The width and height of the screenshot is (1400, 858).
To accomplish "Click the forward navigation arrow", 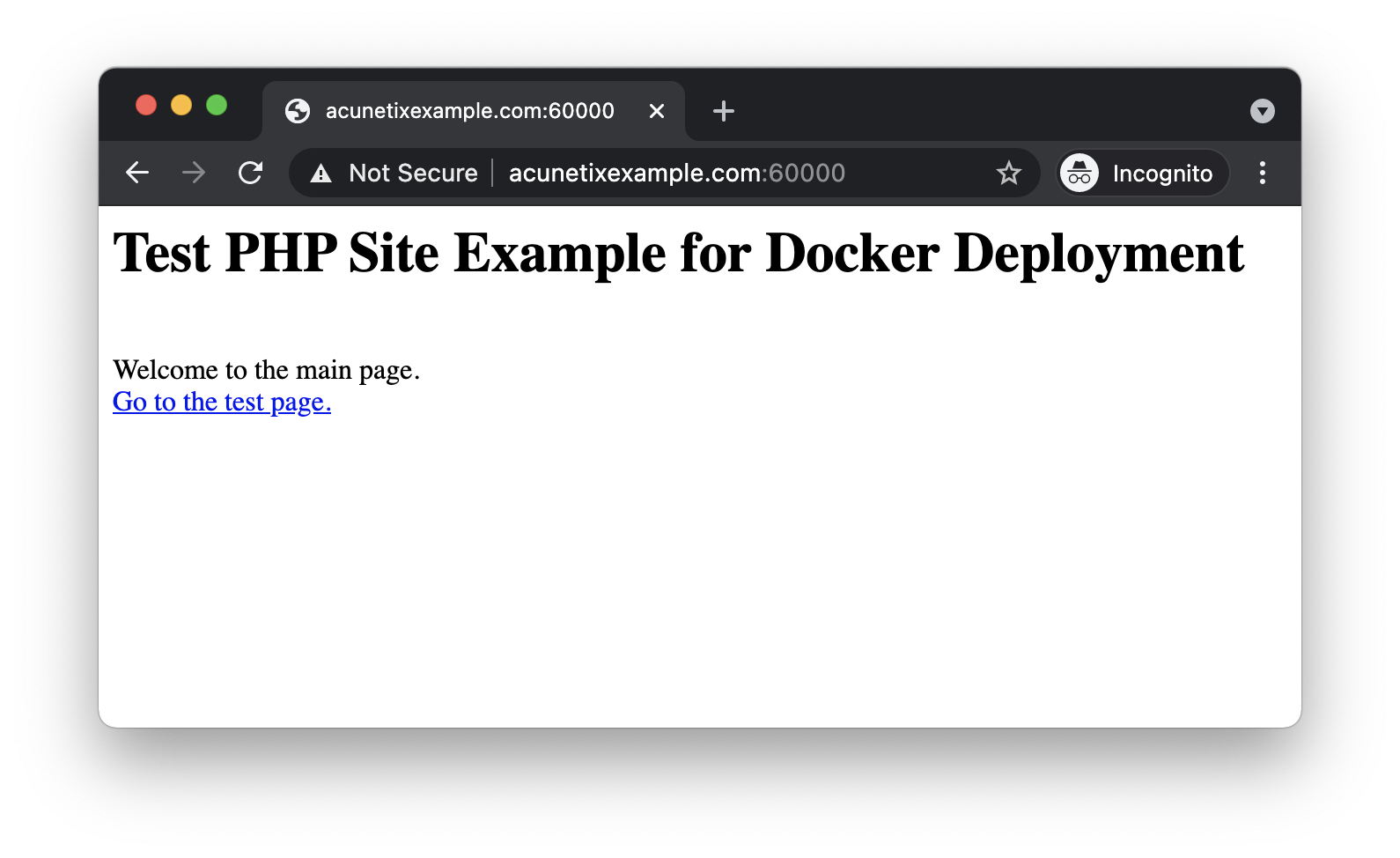I will [x=194, y=173].
